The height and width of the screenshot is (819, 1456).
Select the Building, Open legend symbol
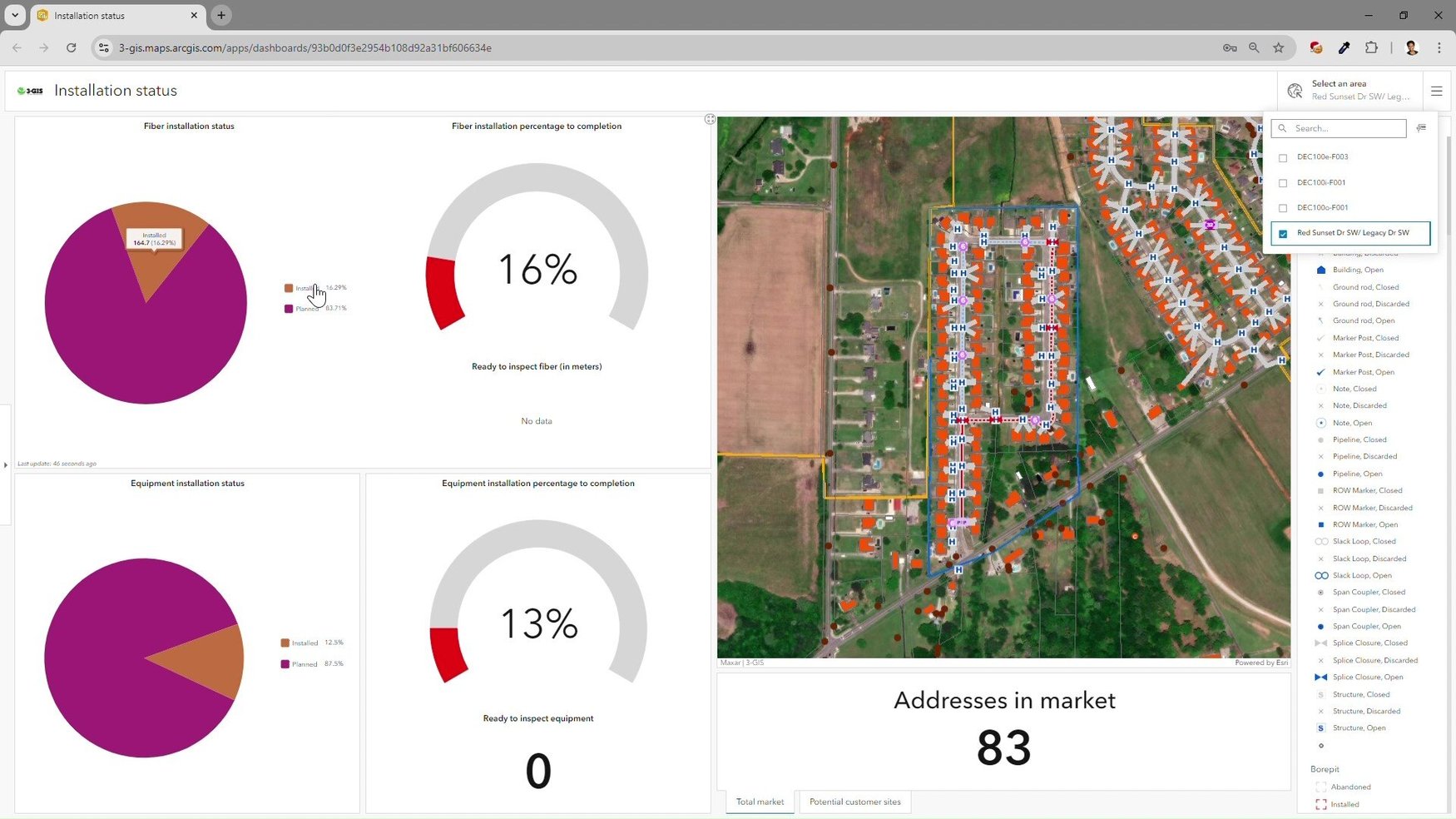1321,270
